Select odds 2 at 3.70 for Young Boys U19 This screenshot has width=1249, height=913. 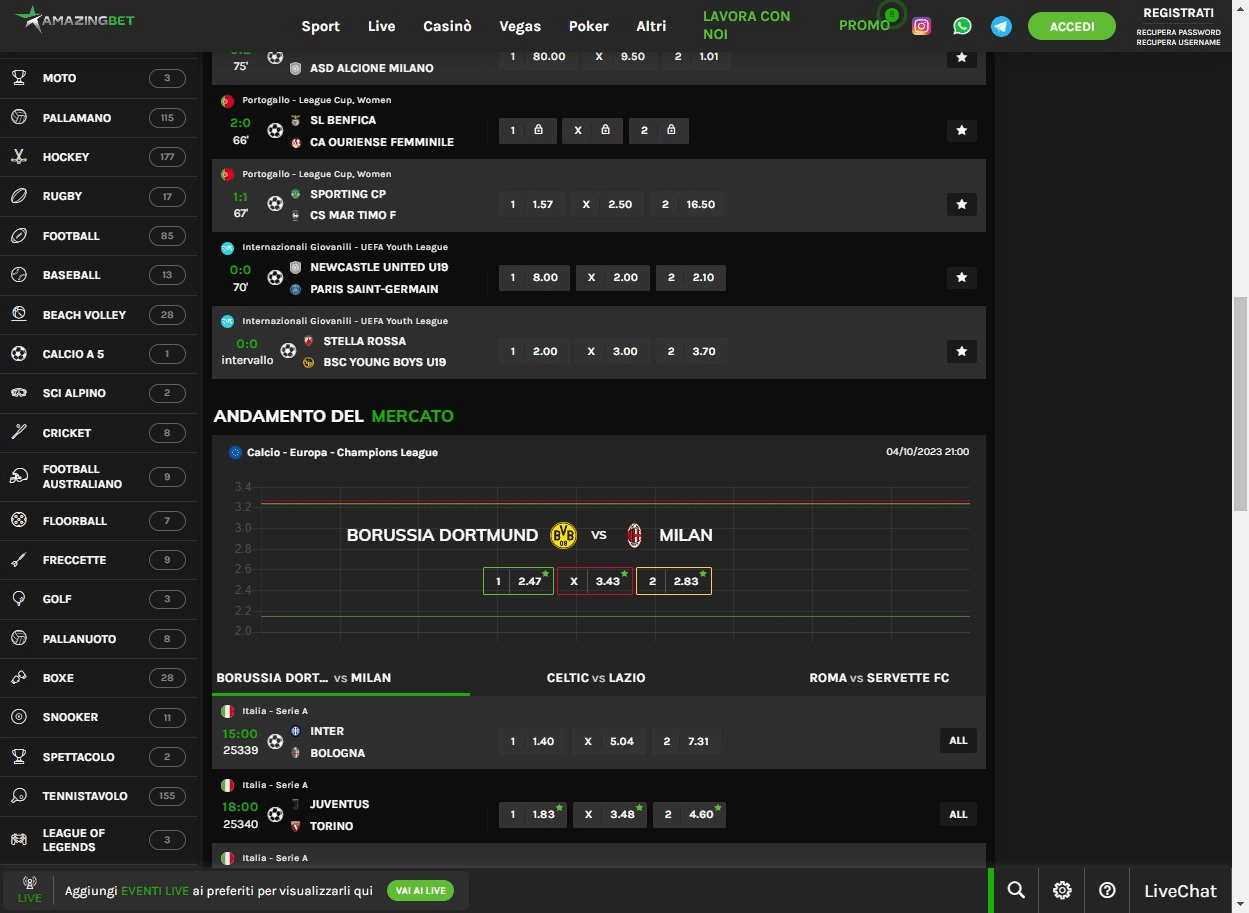point(691,351)
